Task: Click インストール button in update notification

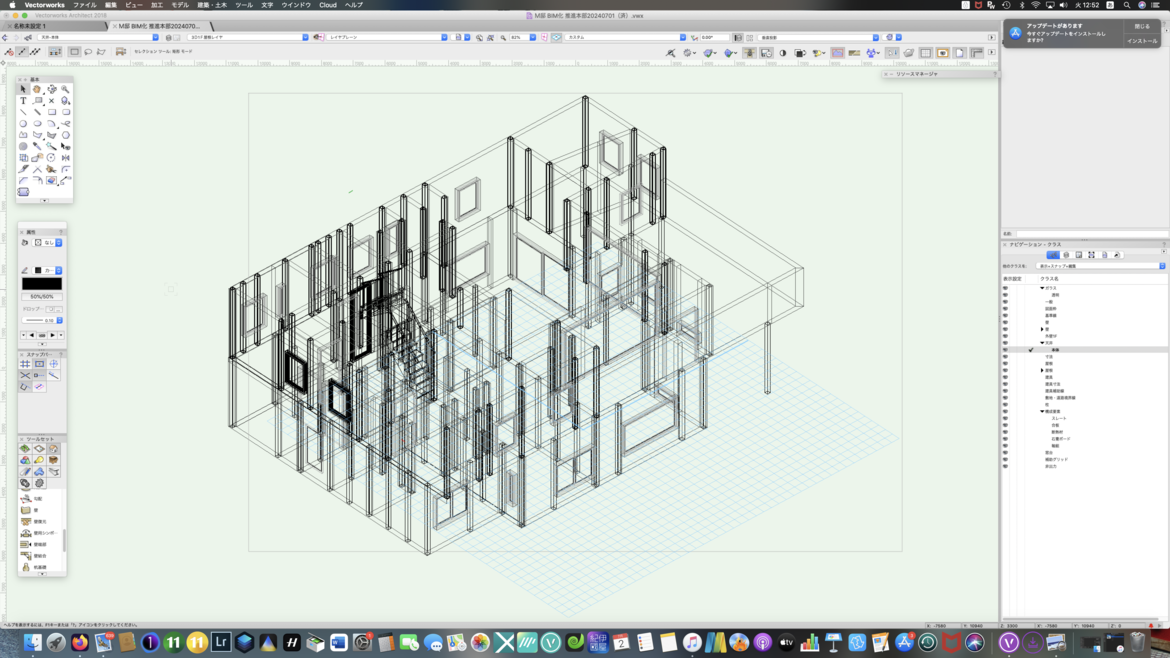Action: [1142, 41]
